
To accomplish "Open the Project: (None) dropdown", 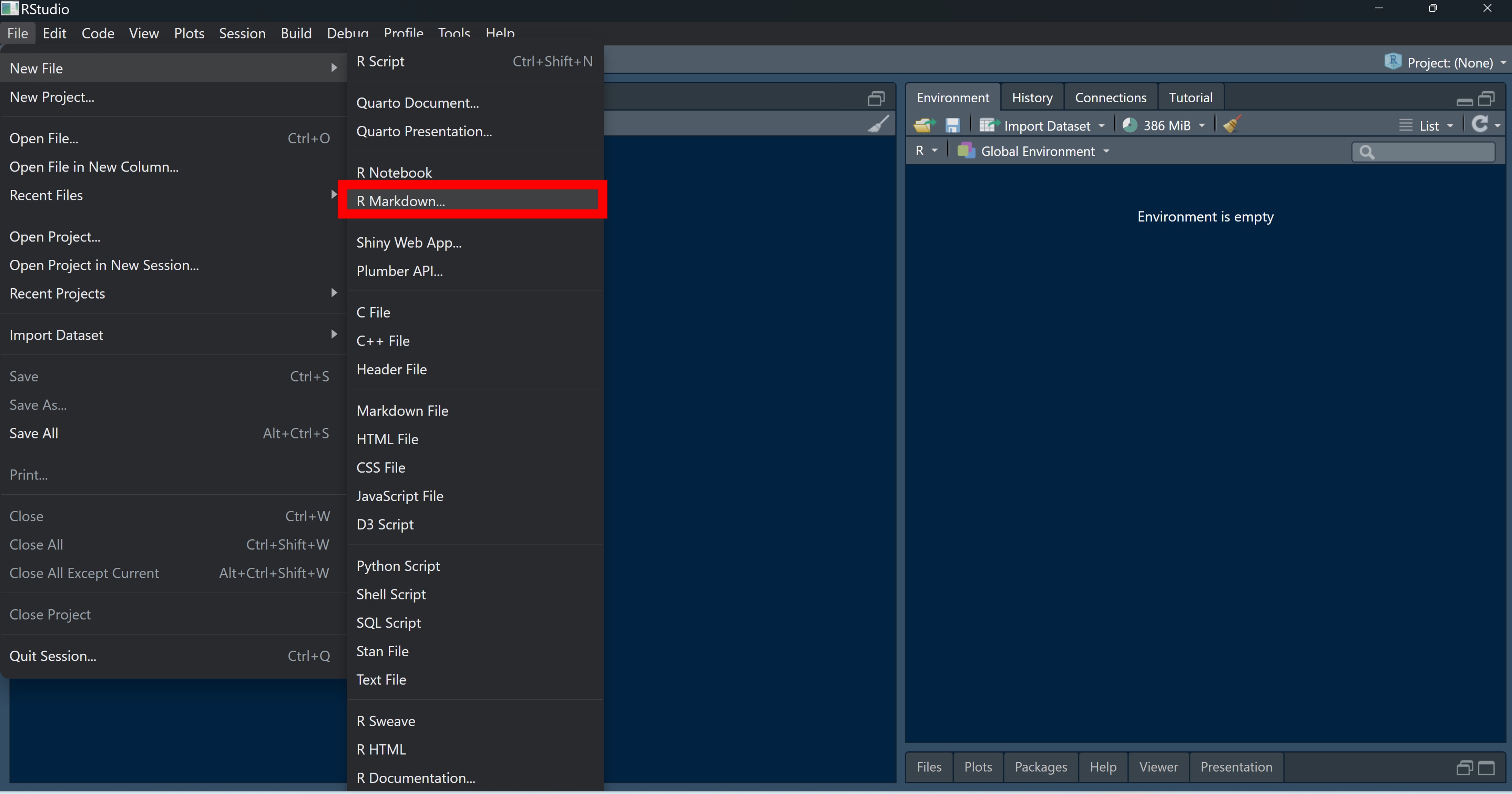I will (1445, 62).
